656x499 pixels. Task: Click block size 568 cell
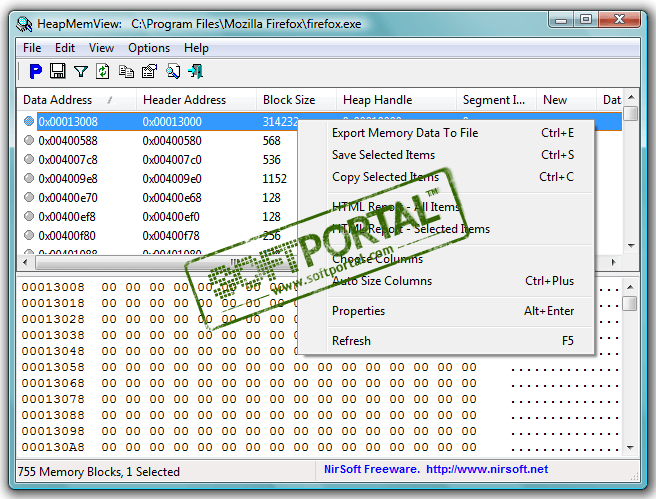click(x=272, y=141)
